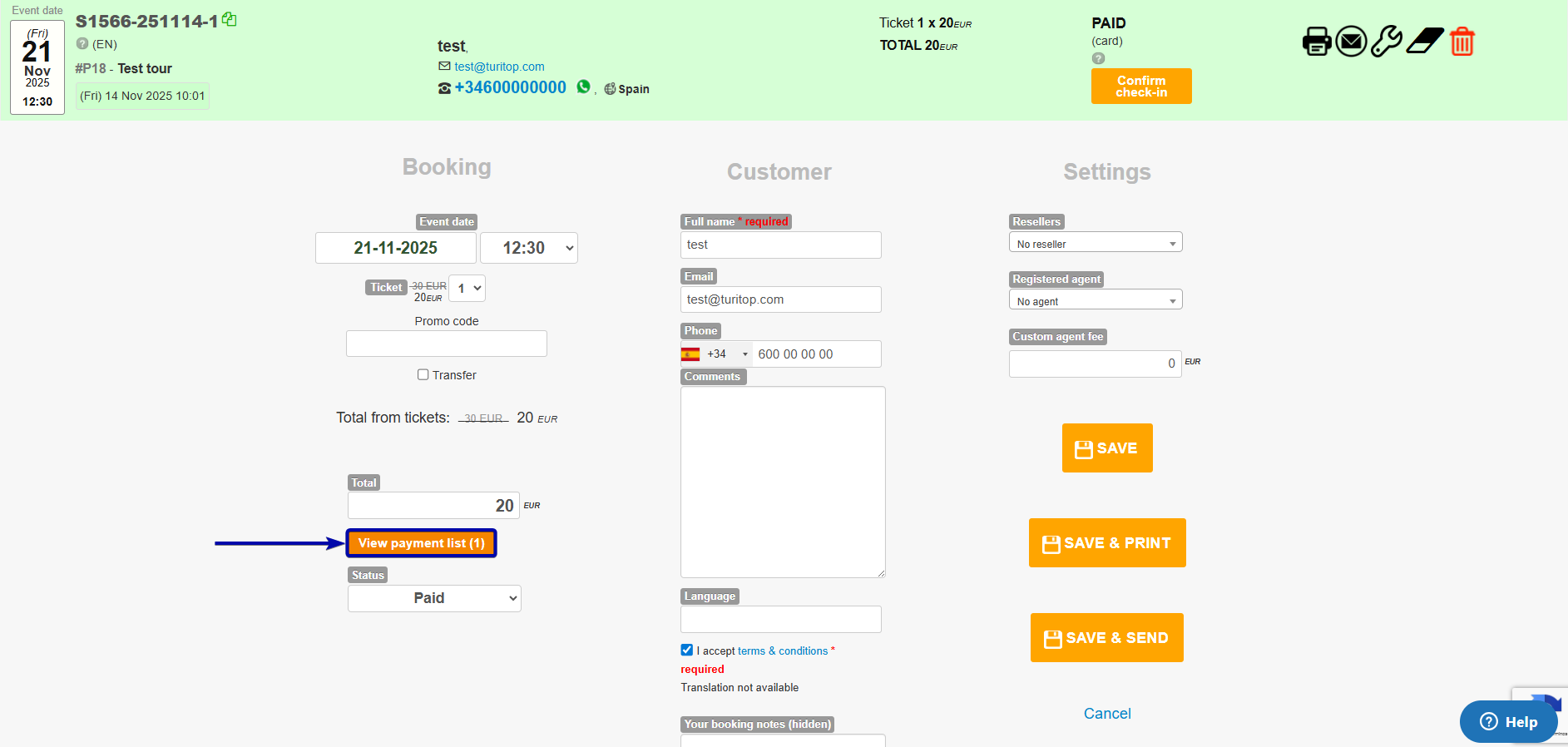The width and height of the screenshot is (1568, 747).
Task: Open the Resellers dropdown
Action: (x=1095, y=243)
